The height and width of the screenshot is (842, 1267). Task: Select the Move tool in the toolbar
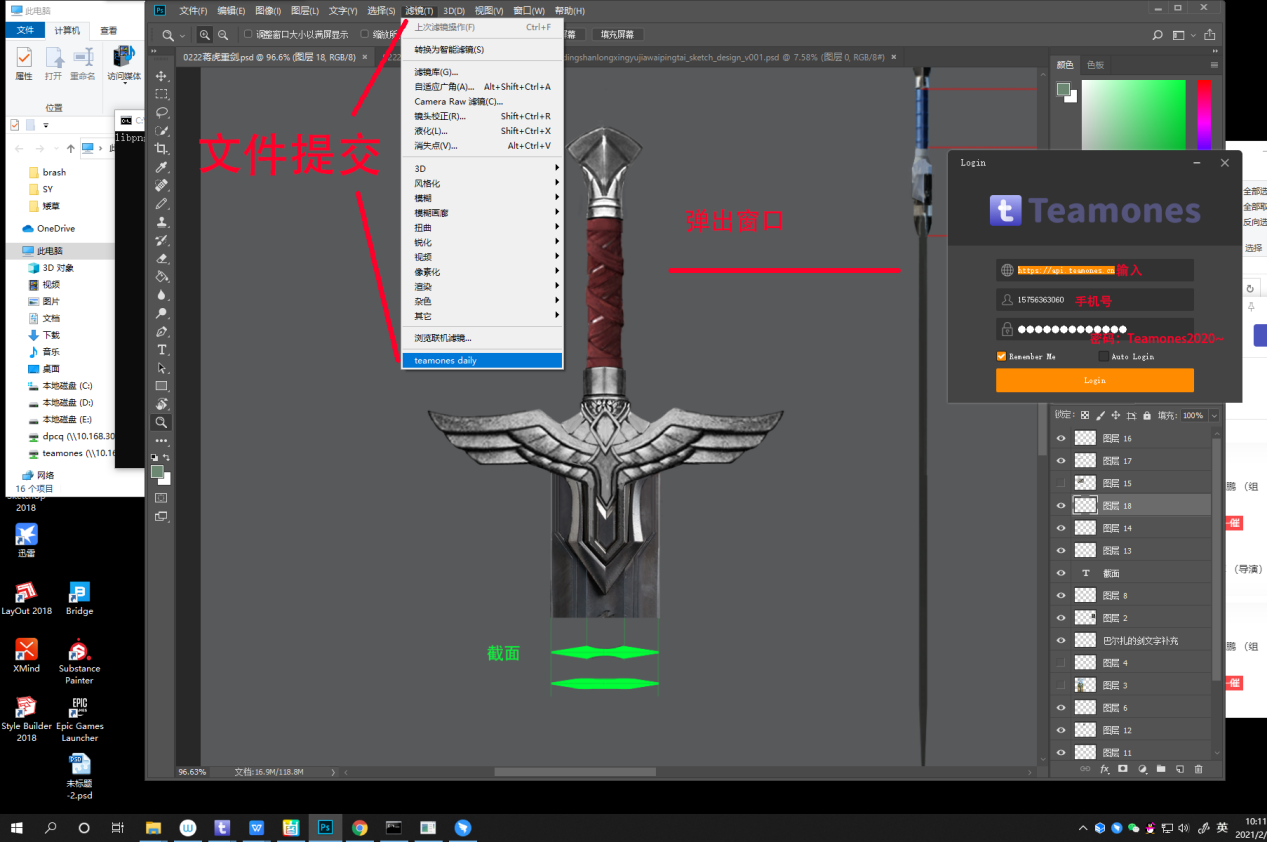(161, 76)
